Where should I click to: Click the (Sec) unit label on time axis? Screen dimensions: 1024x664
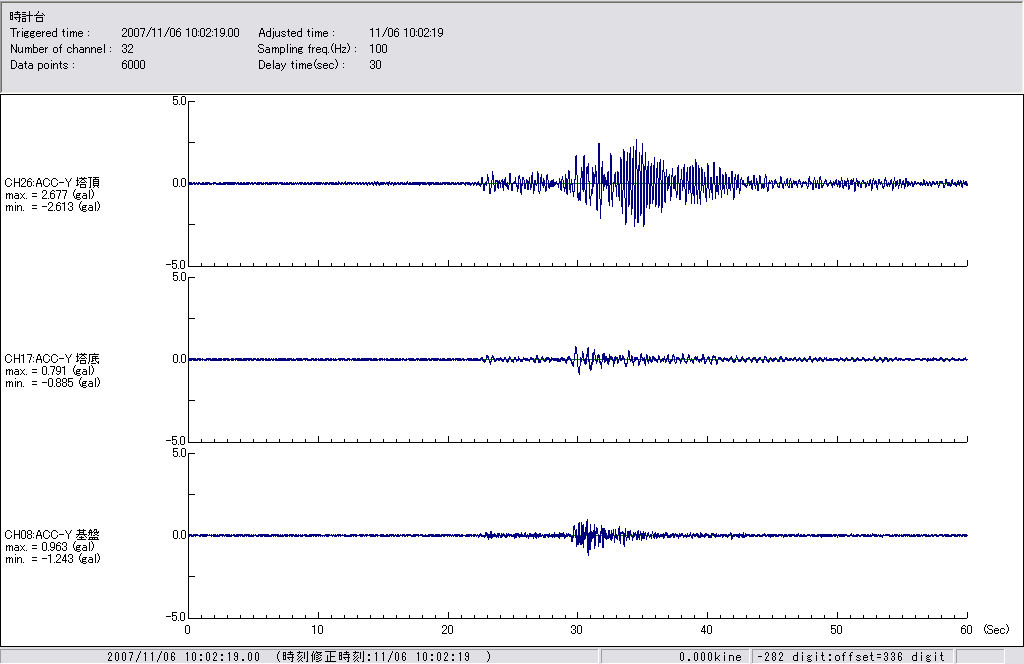click(996, 630)
